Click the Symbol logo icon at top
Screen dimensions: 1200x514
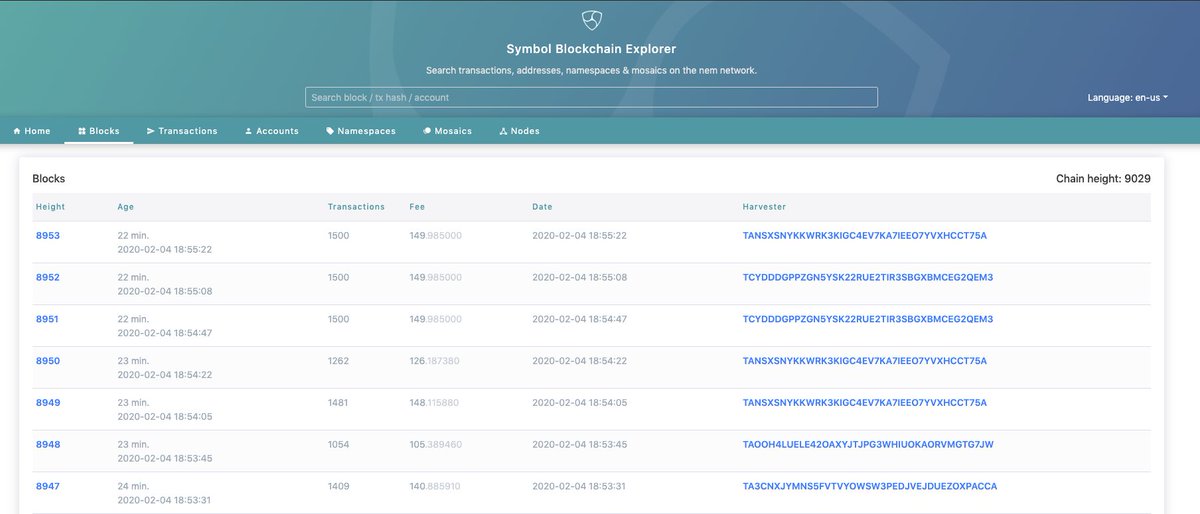coord(591,20)
